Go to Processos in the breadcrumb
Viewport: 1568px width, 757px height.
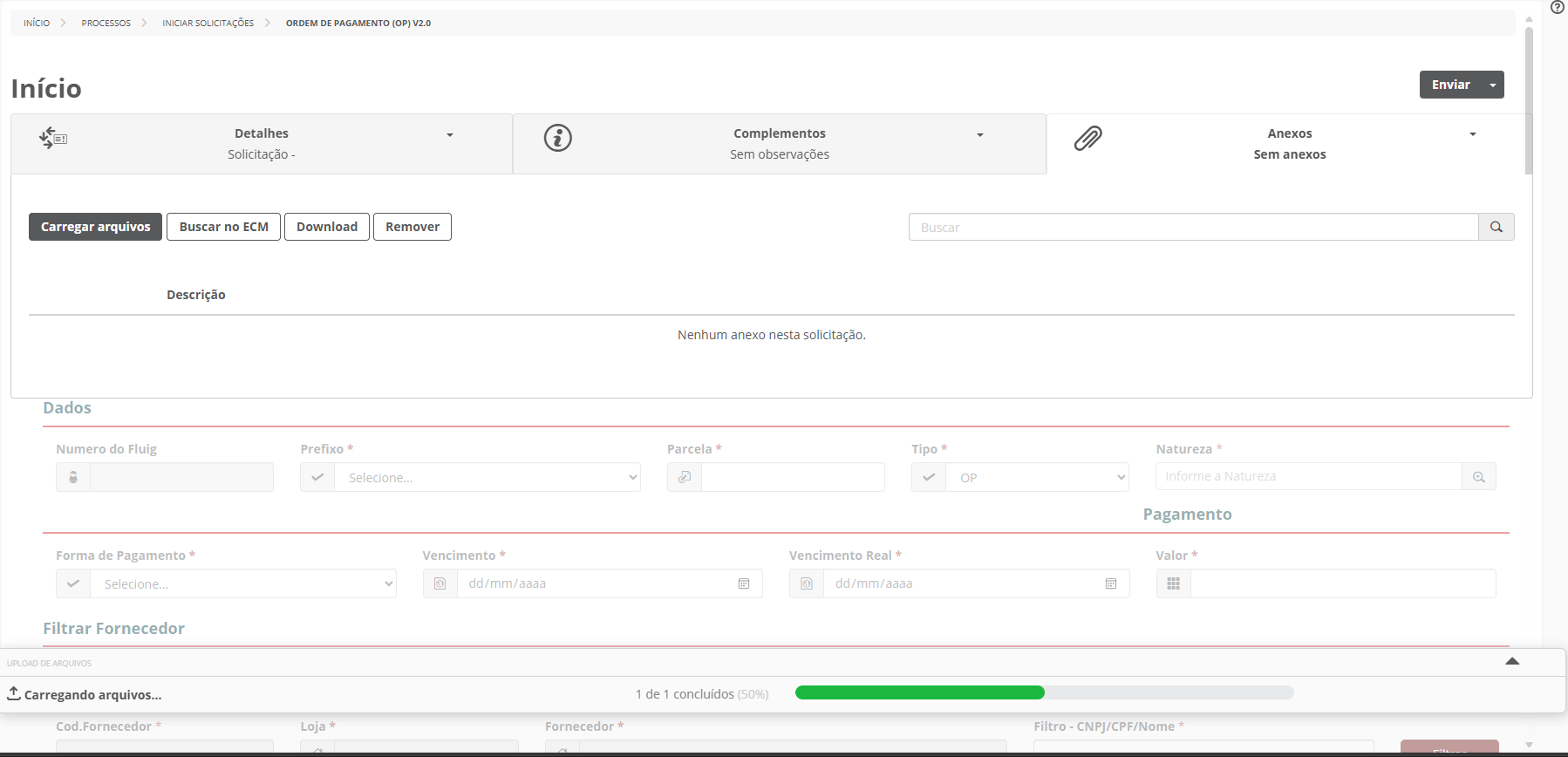pyautogui.click(x=106, y=23)
